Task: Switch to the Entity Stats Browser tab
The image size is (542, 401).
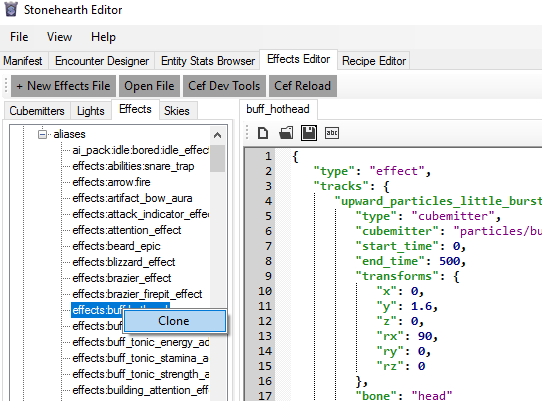Action: [x=208, y=61]
